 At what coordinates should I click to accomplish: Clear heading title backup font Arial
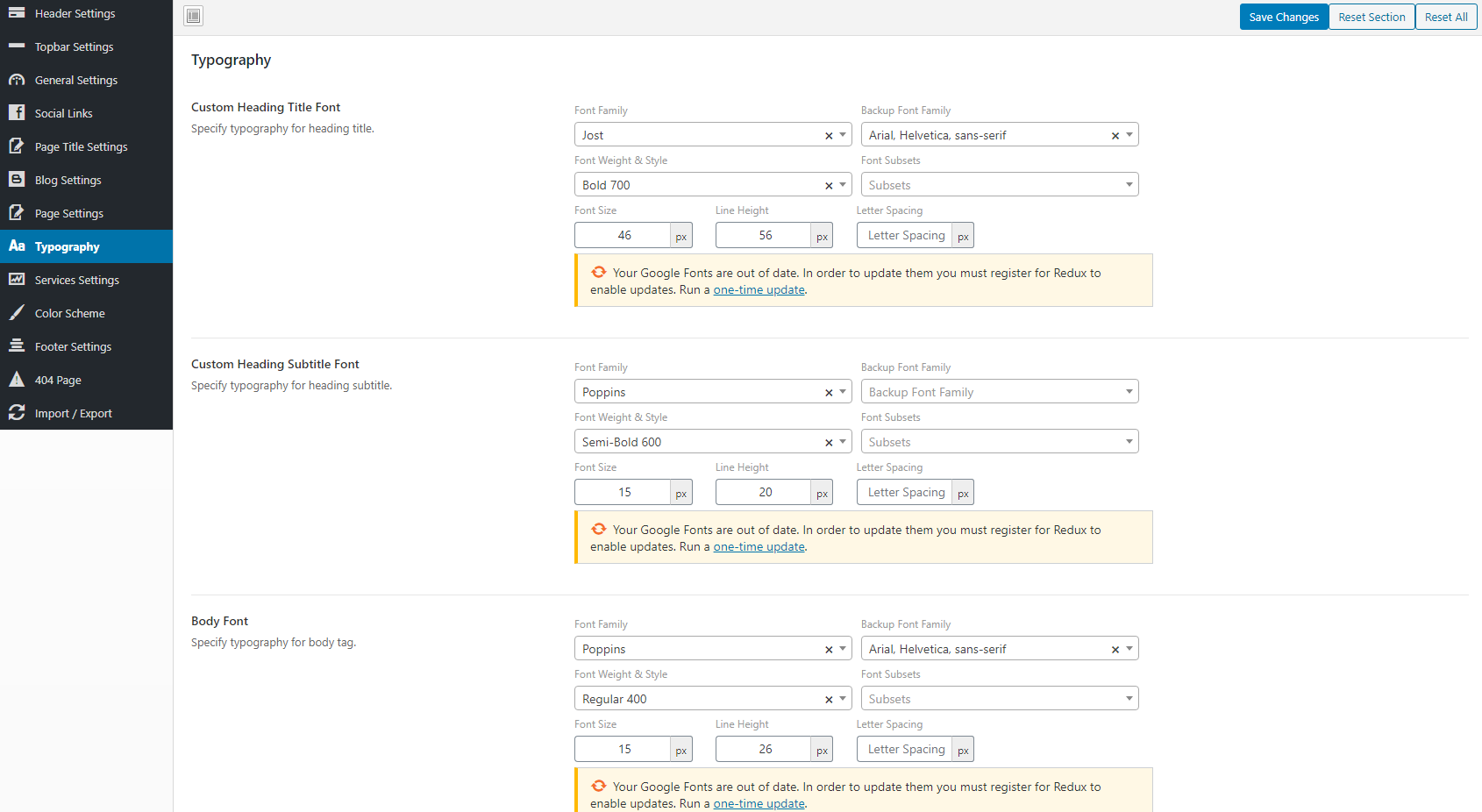pyautogui.click(x=1115, y=135)
